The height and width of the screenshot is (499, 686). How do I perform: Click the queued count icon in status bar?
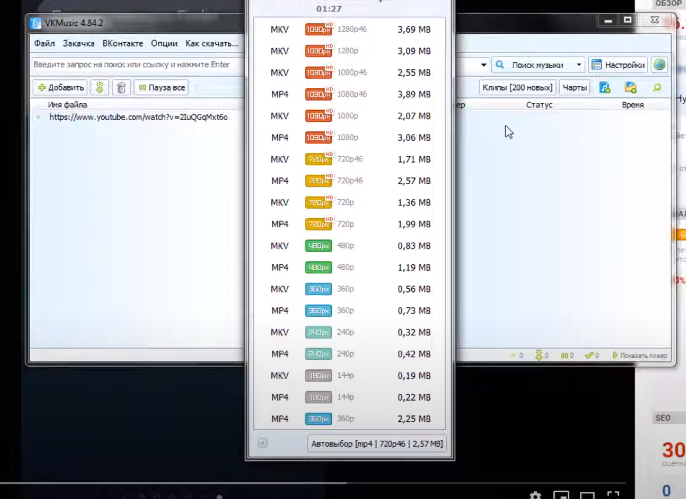(514, 356)
